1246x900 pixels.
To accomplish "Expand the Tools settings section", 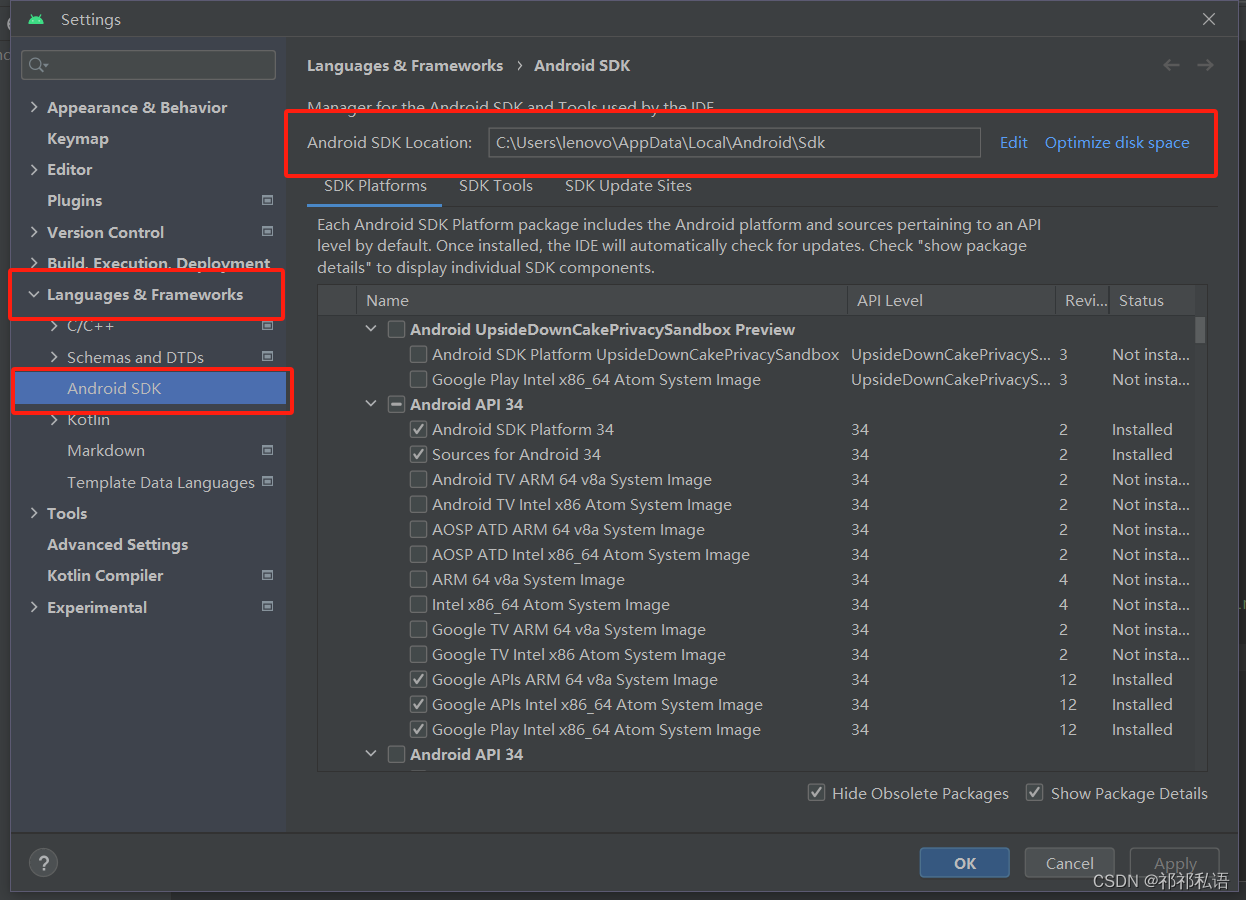I will click(35, 513).
